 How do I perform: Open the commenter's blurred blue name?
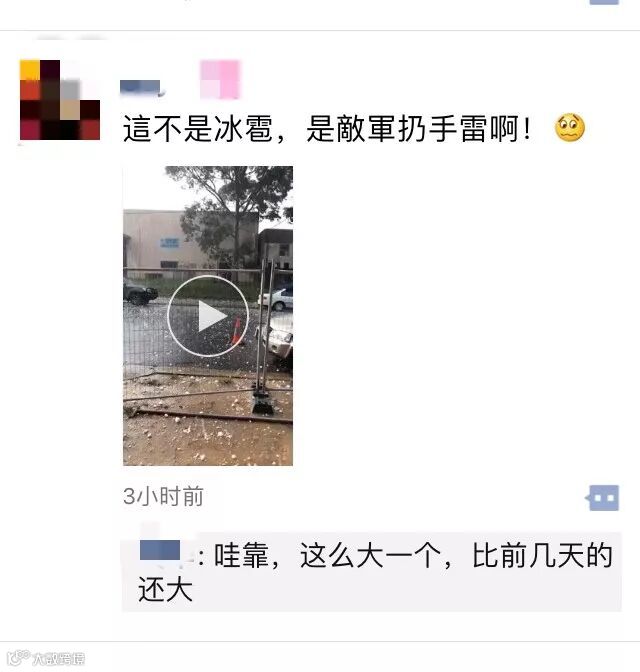coord(160,550)
